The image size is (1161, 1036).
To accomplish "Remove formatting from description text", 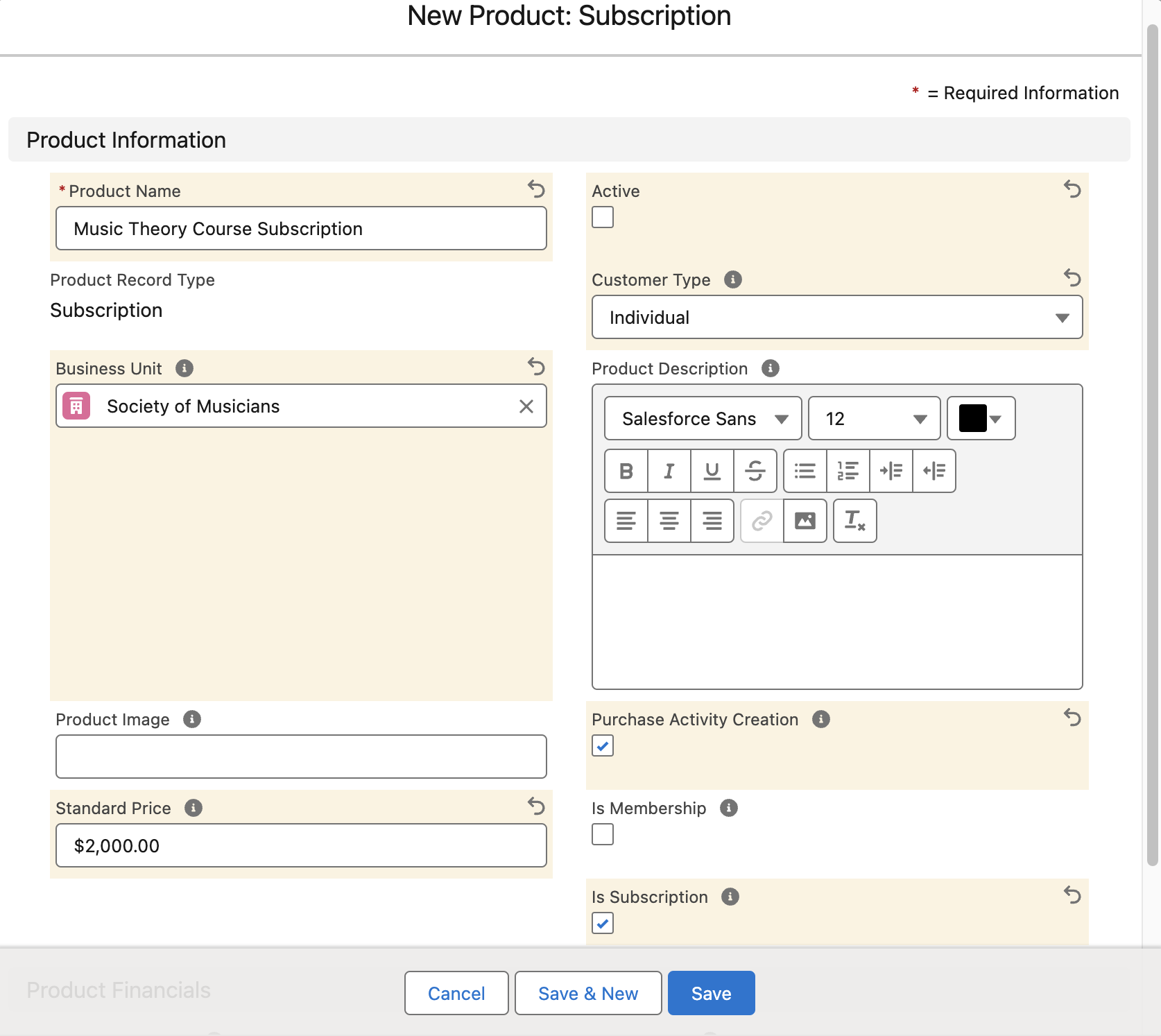I will pyautogui.click(x=855, y=521).
